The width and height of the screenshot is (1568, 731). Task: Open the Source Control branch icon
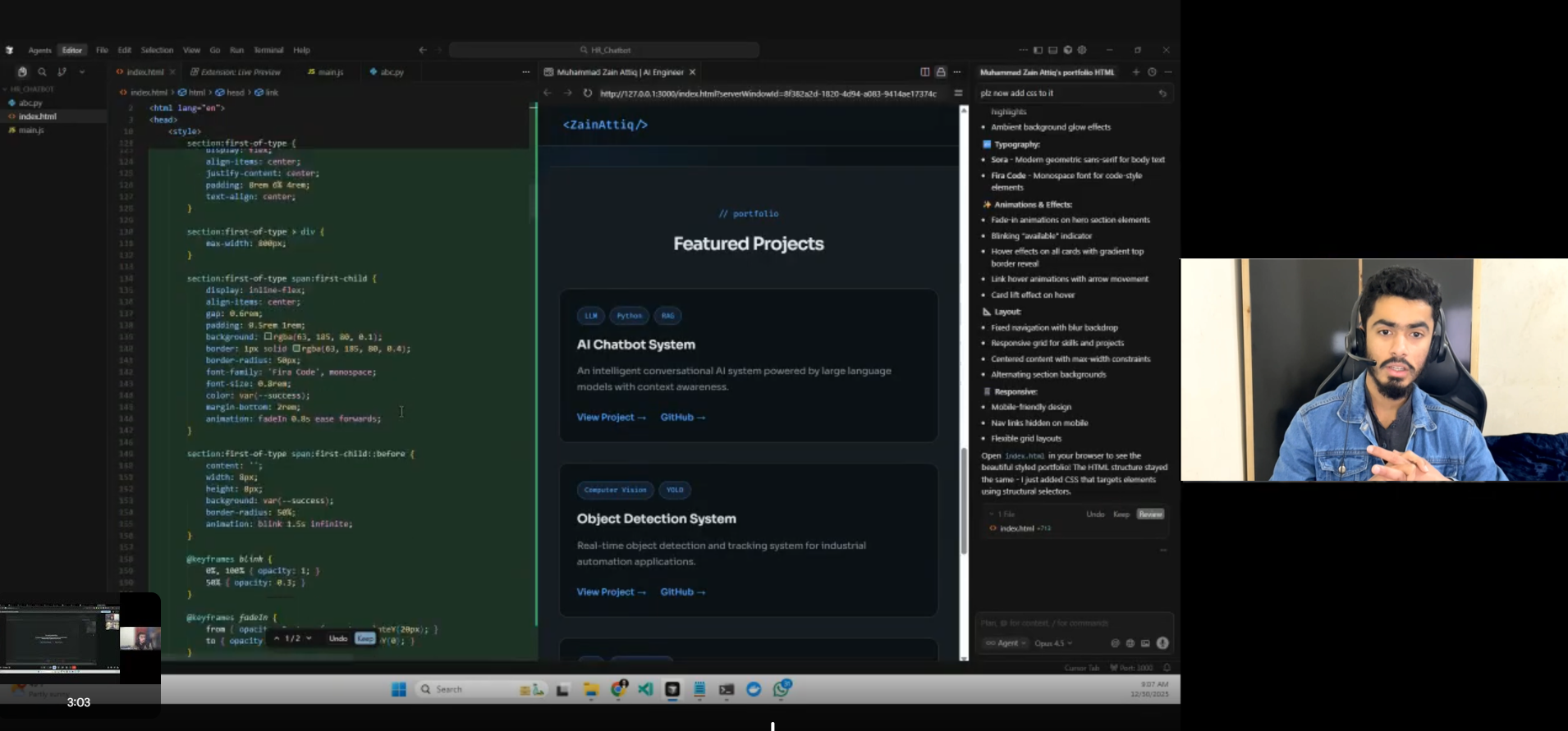pos(62,72)
